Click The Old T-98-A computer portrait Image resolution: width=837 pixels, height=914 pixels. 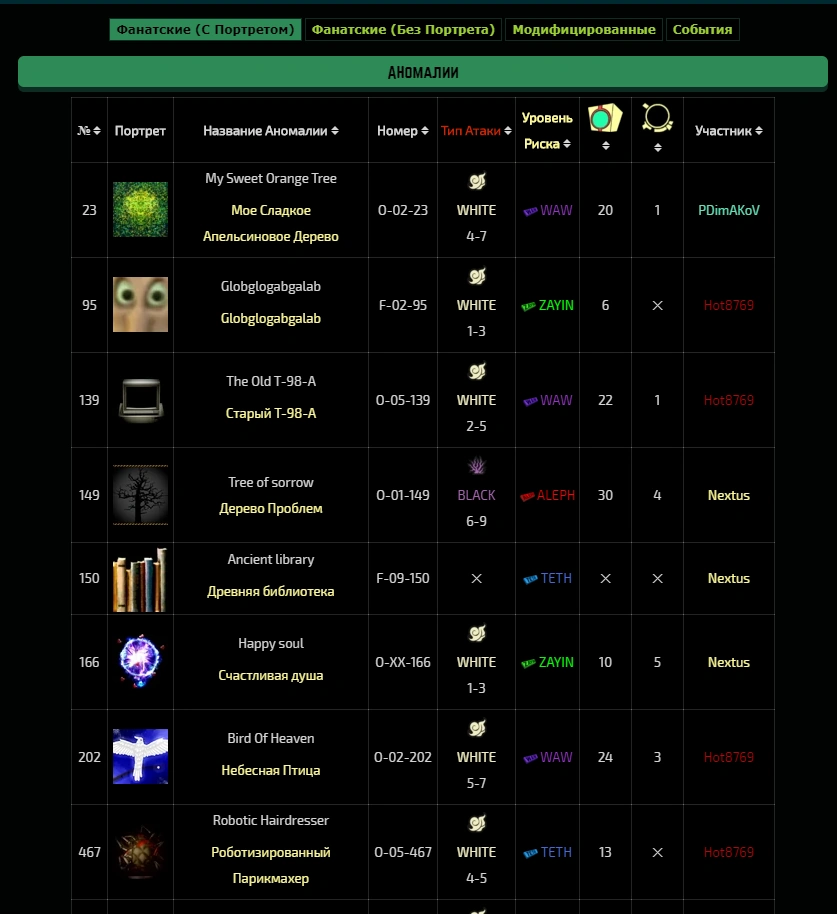tap(140, 400)
